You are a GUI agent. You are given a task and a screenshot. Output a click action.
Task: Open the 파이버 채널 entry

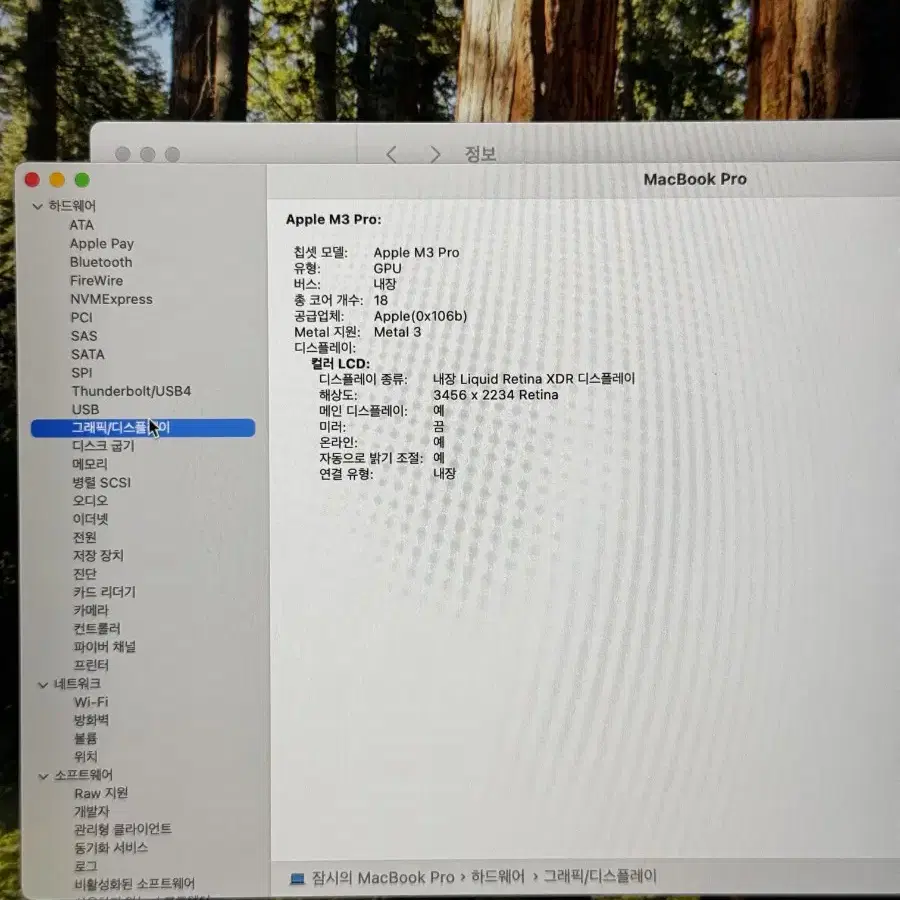[x=105, y=647]
